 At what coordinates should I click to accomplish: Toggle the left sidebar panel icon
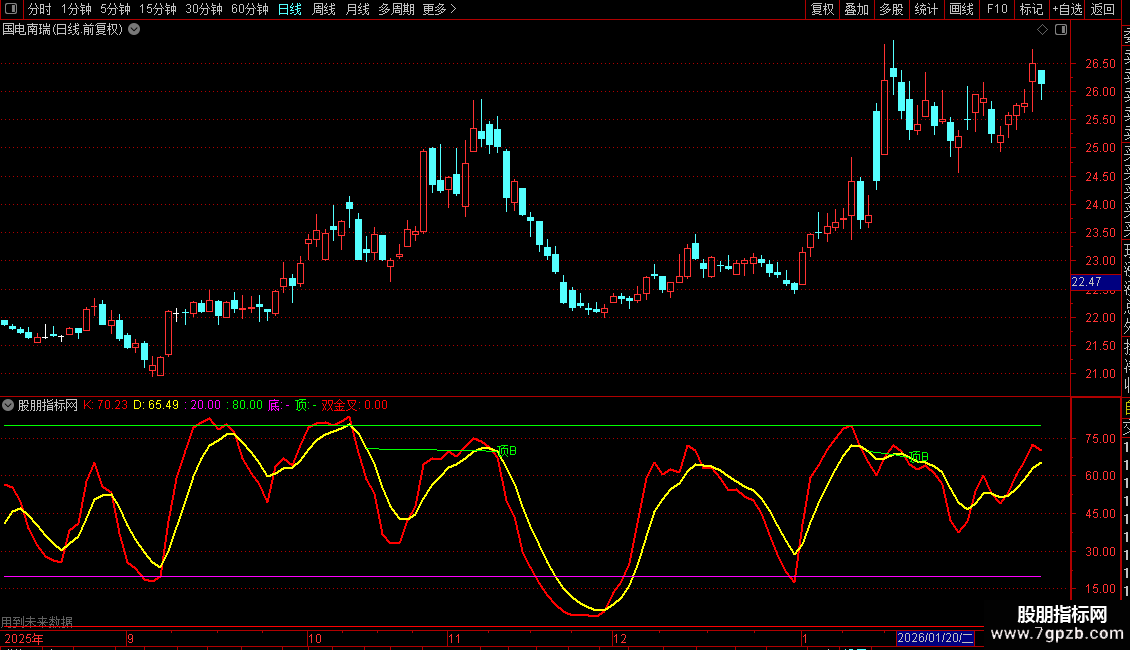pos(13,10)
